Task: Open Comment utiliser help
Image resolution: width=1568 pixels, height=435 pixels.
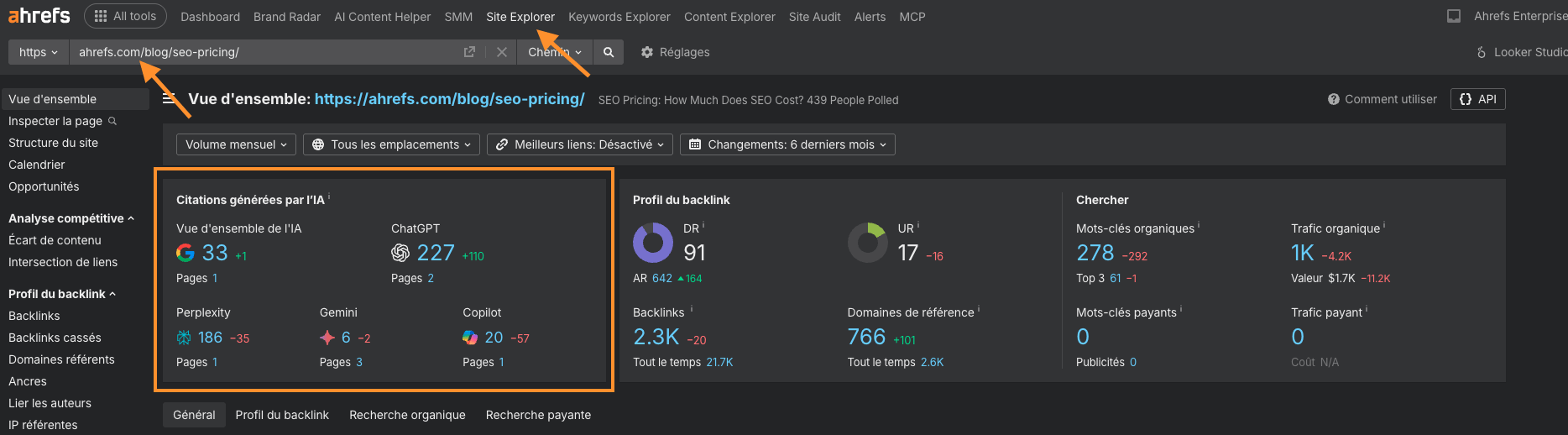Action: 1382,99
